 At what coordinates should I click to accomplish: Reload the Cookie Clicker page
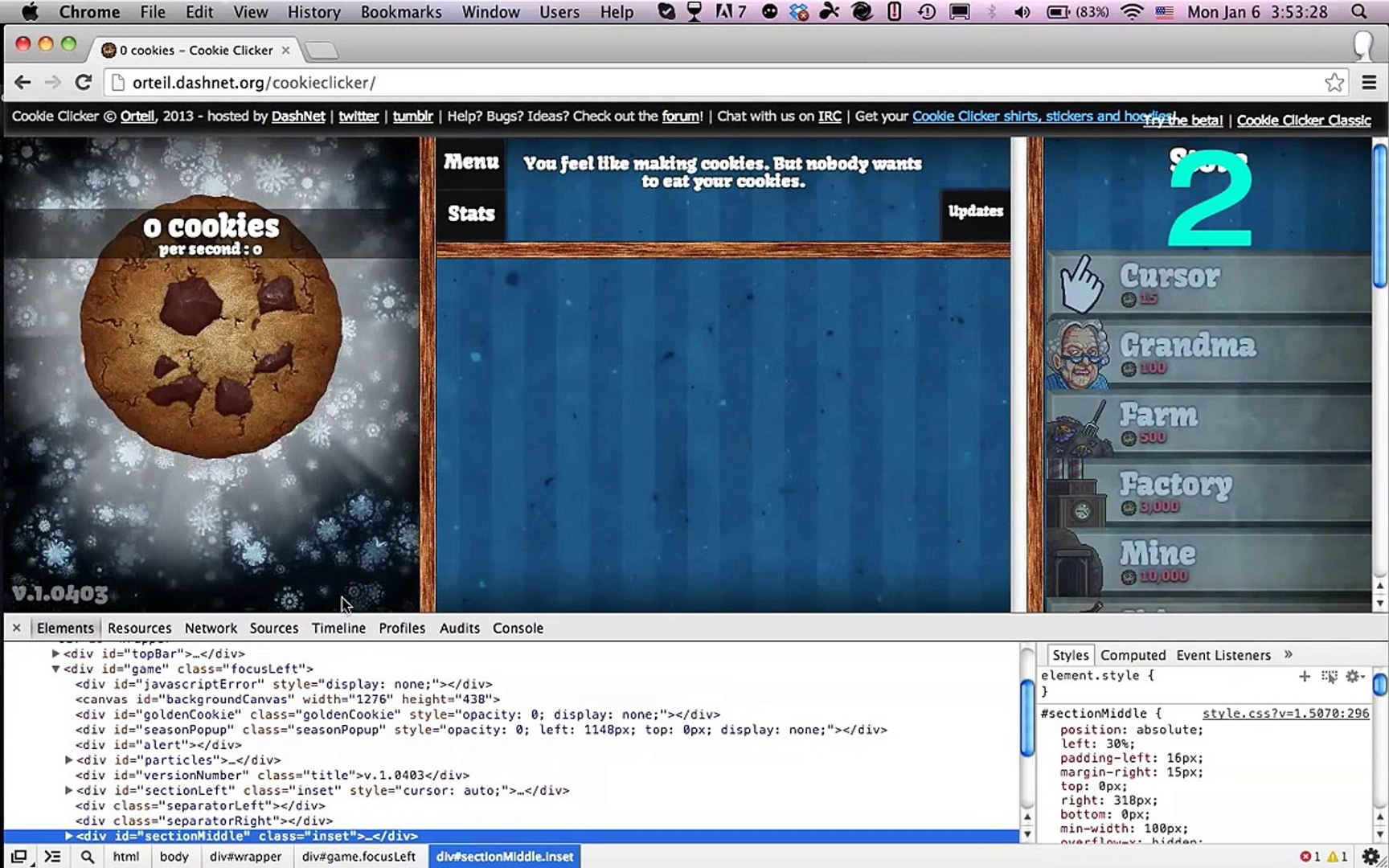(83, 82)
